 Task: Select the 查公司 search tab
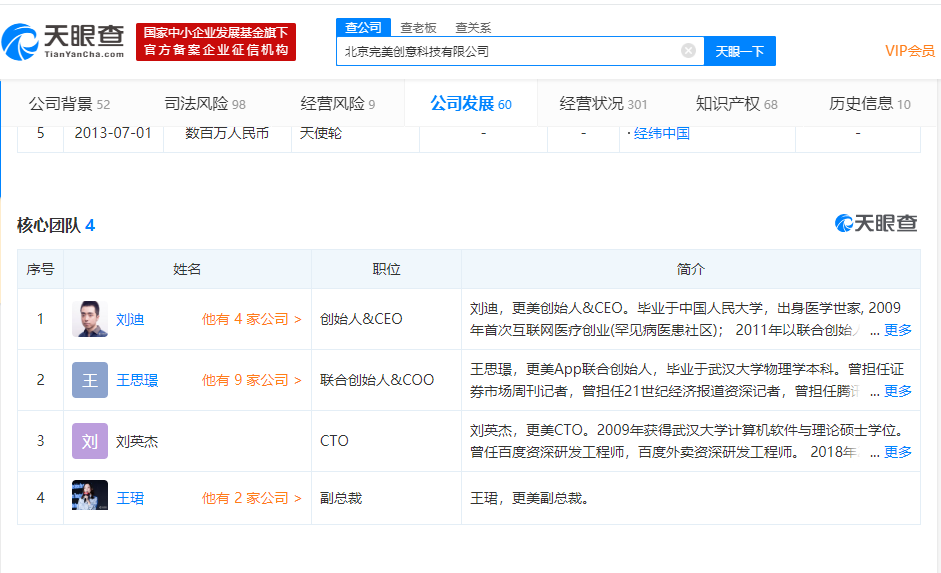pyautogui.click(x=363, y=28)
